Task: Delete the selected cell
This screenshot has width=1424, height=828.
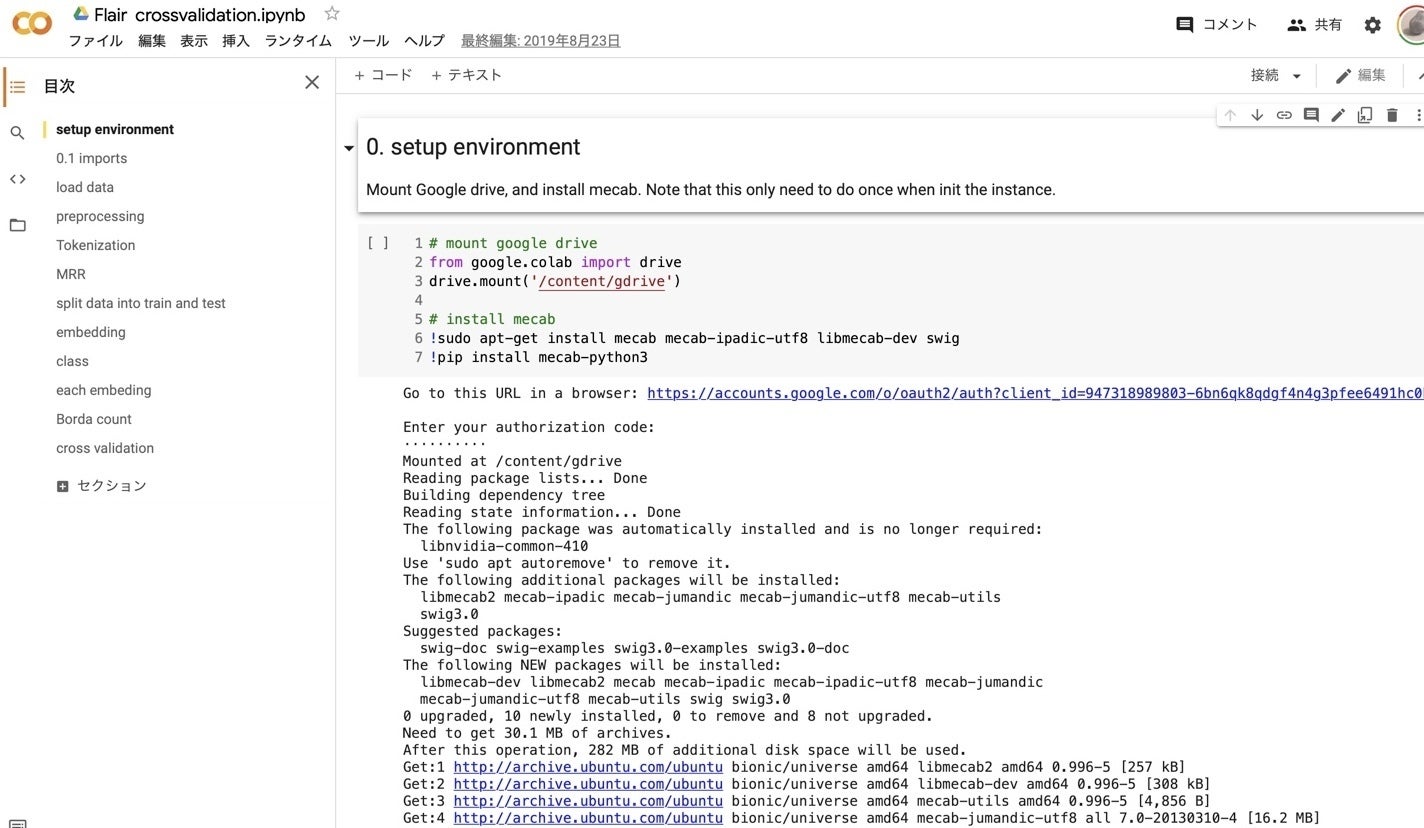Action: coord(1392,114)
